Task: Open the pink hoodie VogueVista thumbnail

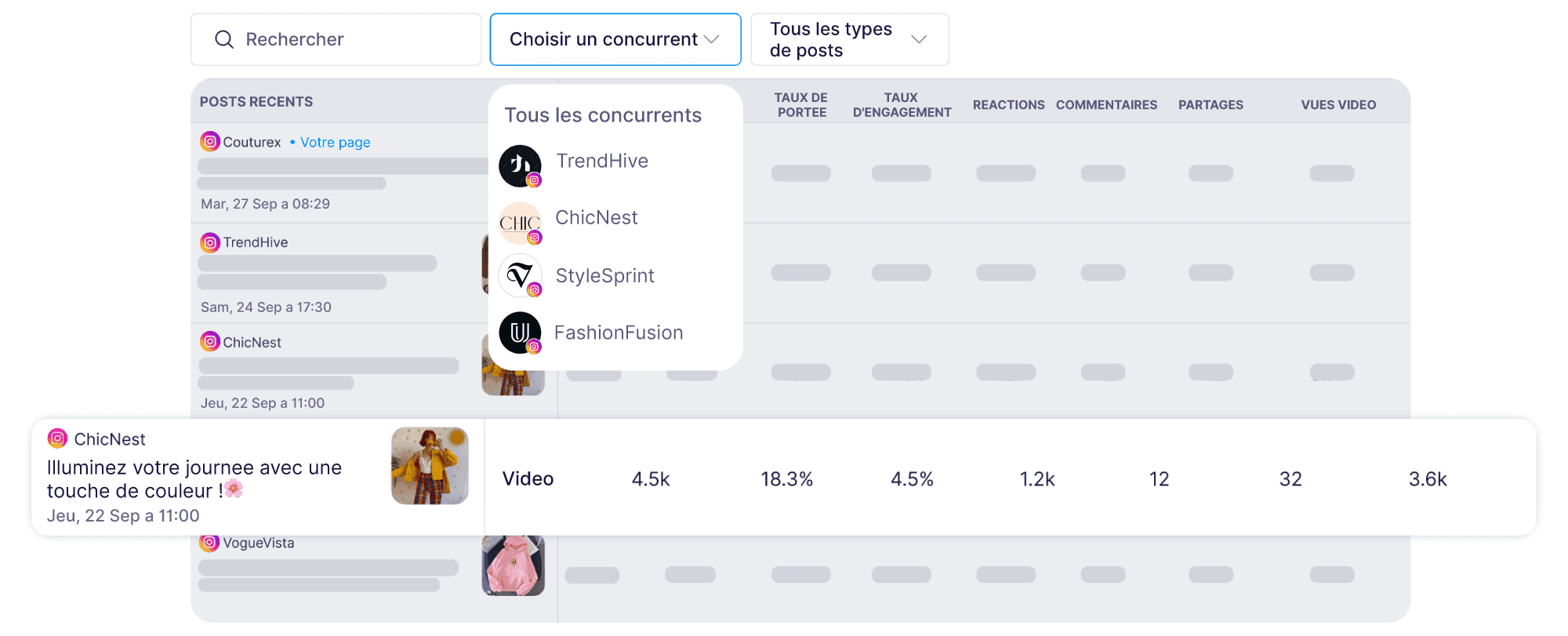Action: click(x=513, y=566)
